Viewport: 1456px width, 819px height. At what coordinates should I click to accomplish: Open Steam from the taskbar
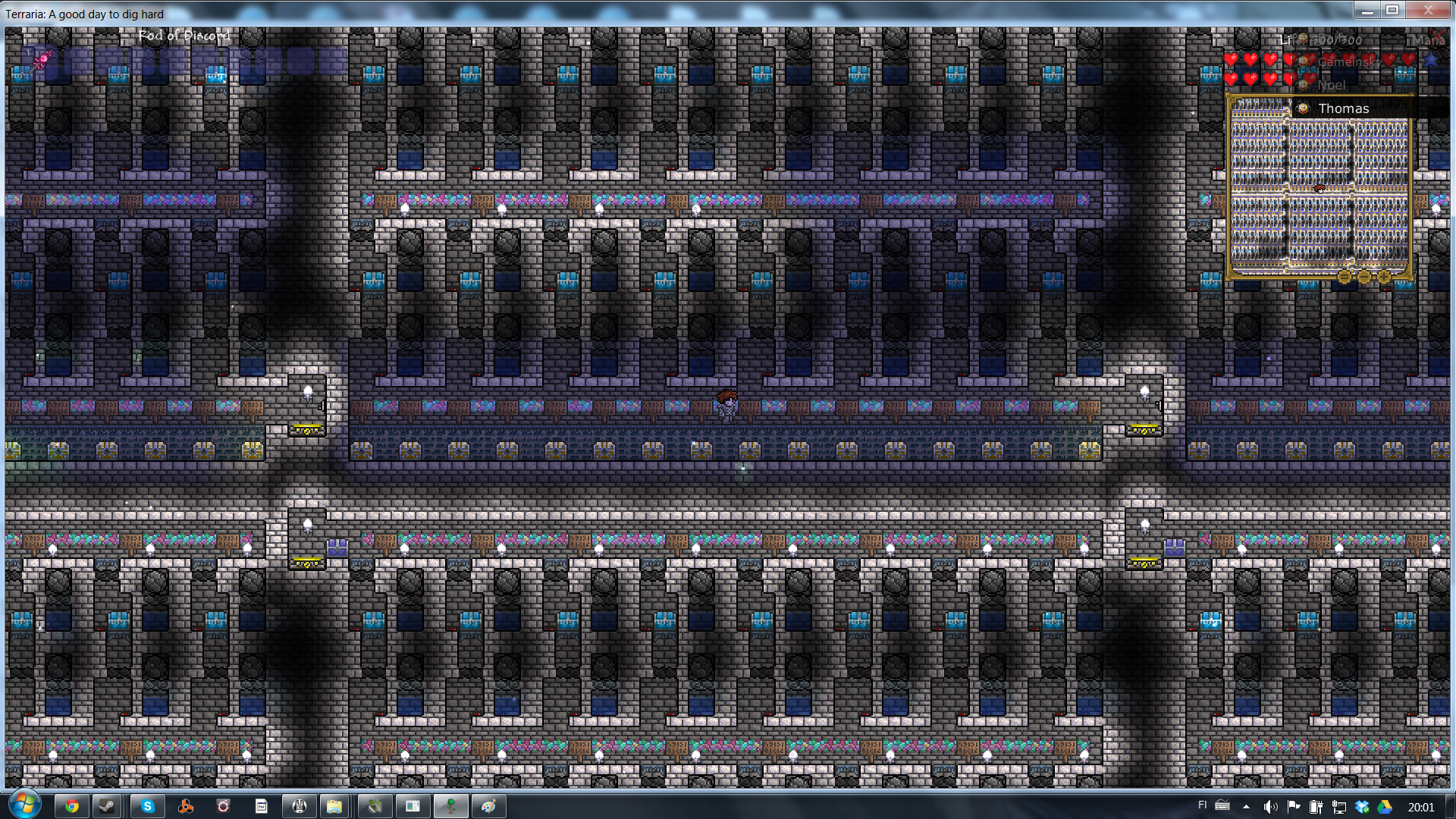pos(108,806)
